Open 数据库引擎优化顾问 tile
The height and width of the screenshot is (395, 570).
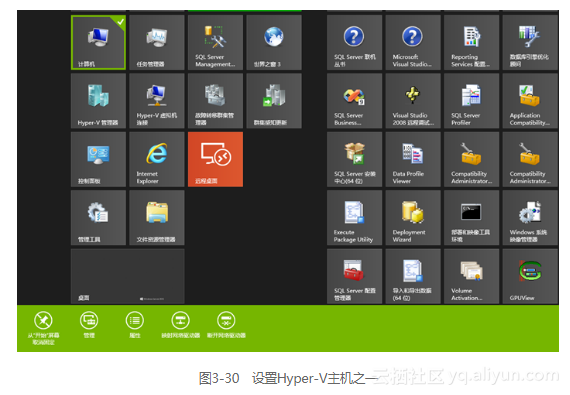coord(530,43)
